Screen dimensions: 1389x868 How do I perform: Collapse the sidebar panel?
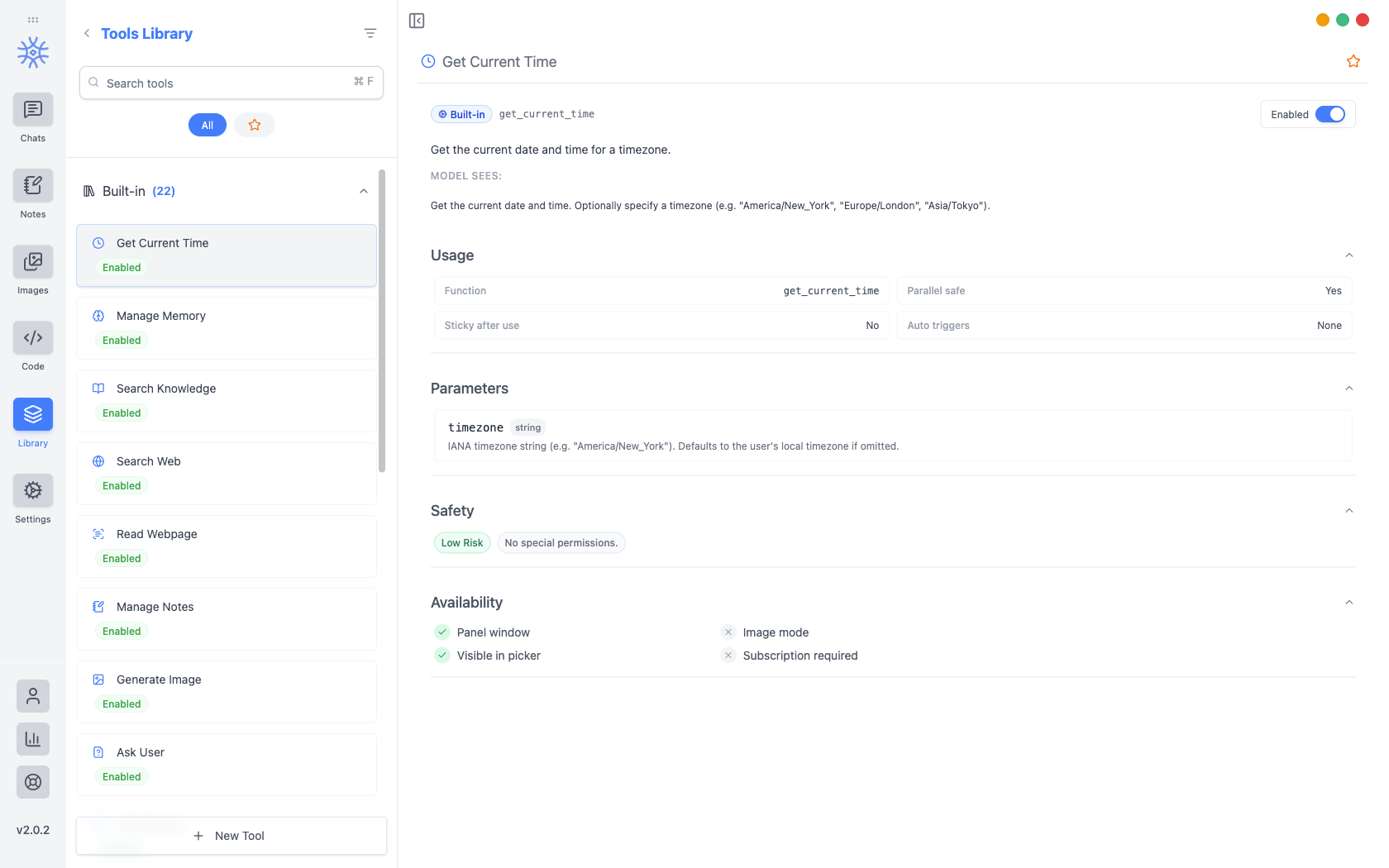click(x=417, y=21)
